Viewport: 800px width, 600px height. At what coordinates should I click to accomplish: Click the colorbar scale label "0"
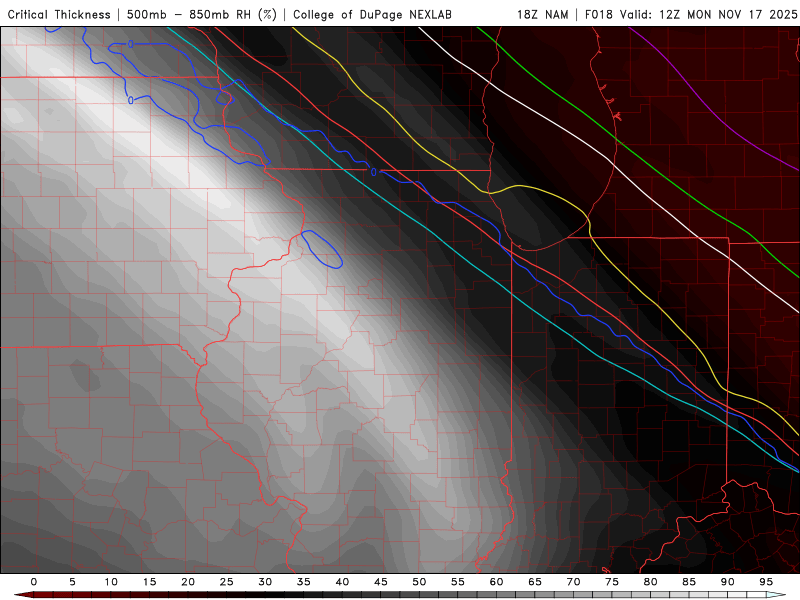click(34, 582)
